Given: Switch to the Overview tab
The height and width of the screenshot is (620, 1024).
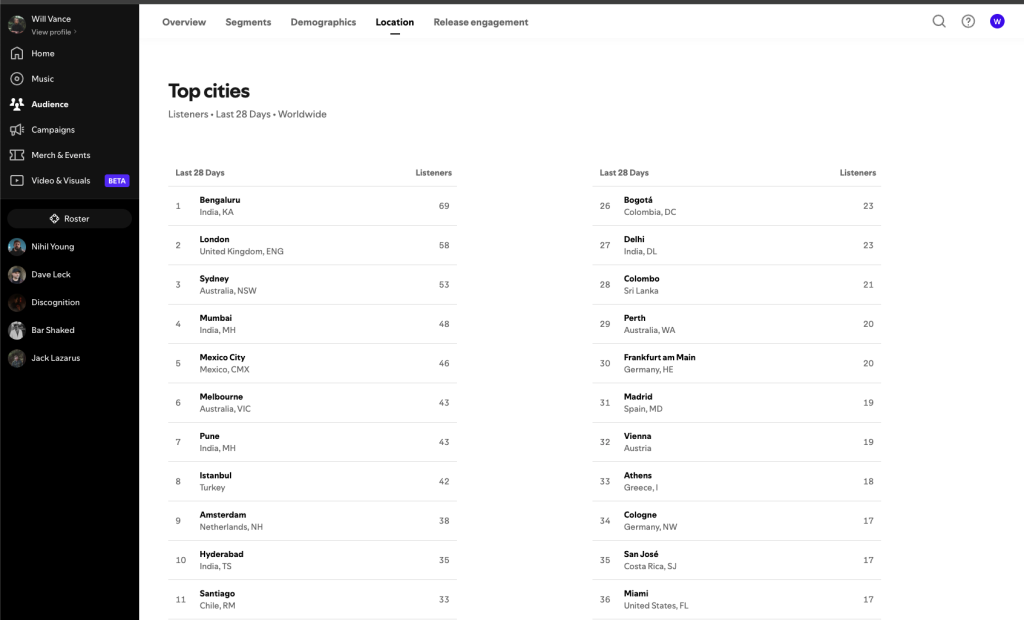Looking at the screenshot, I should point(184,22).
